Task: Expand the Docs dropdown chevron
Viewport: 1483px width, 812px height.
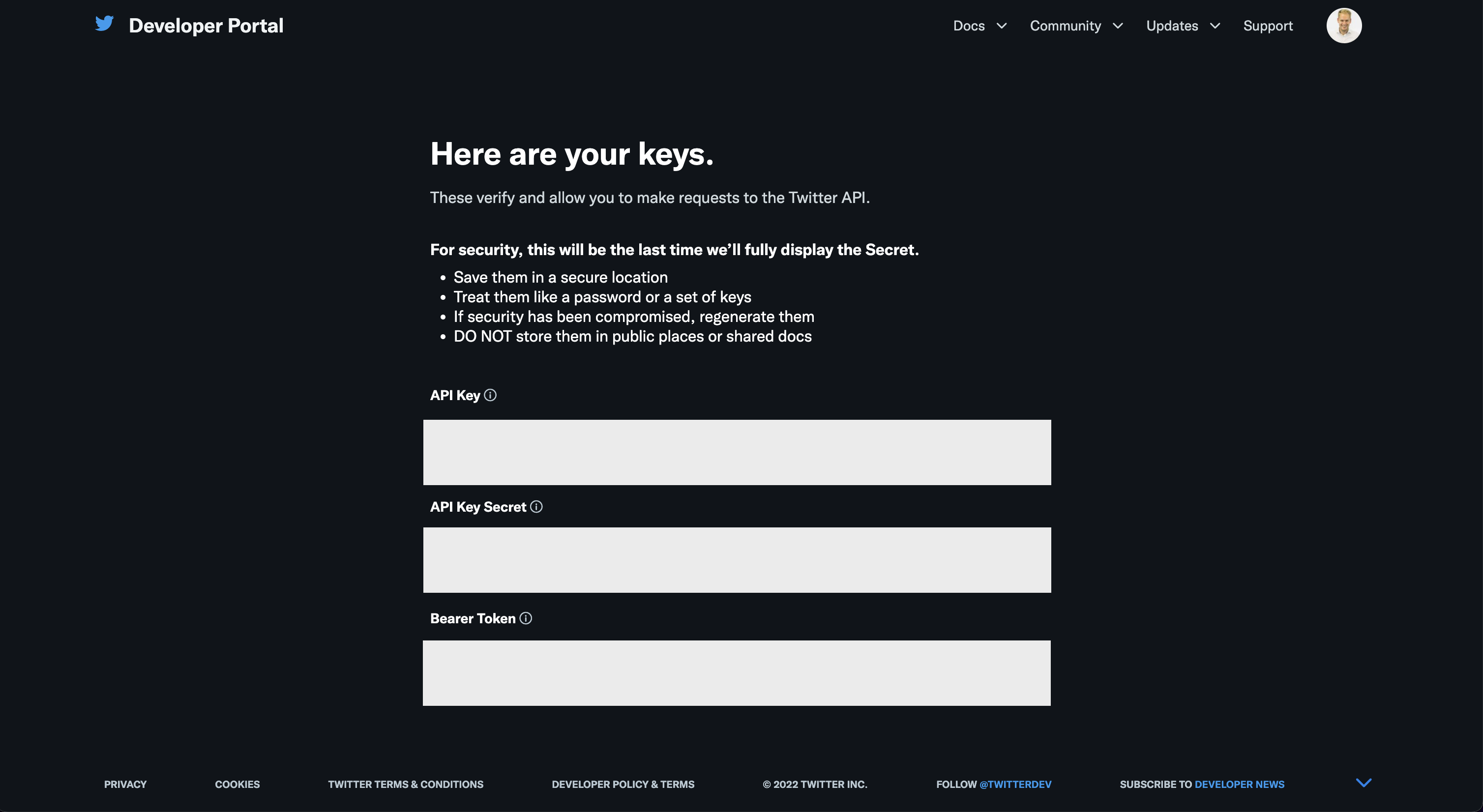Action: coord(1002,26)
